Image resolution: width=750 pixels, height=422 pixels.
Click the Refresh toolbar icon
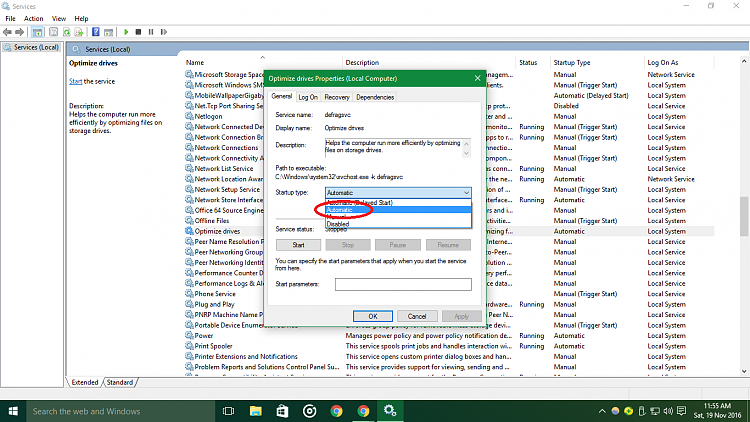coord(66,32)
